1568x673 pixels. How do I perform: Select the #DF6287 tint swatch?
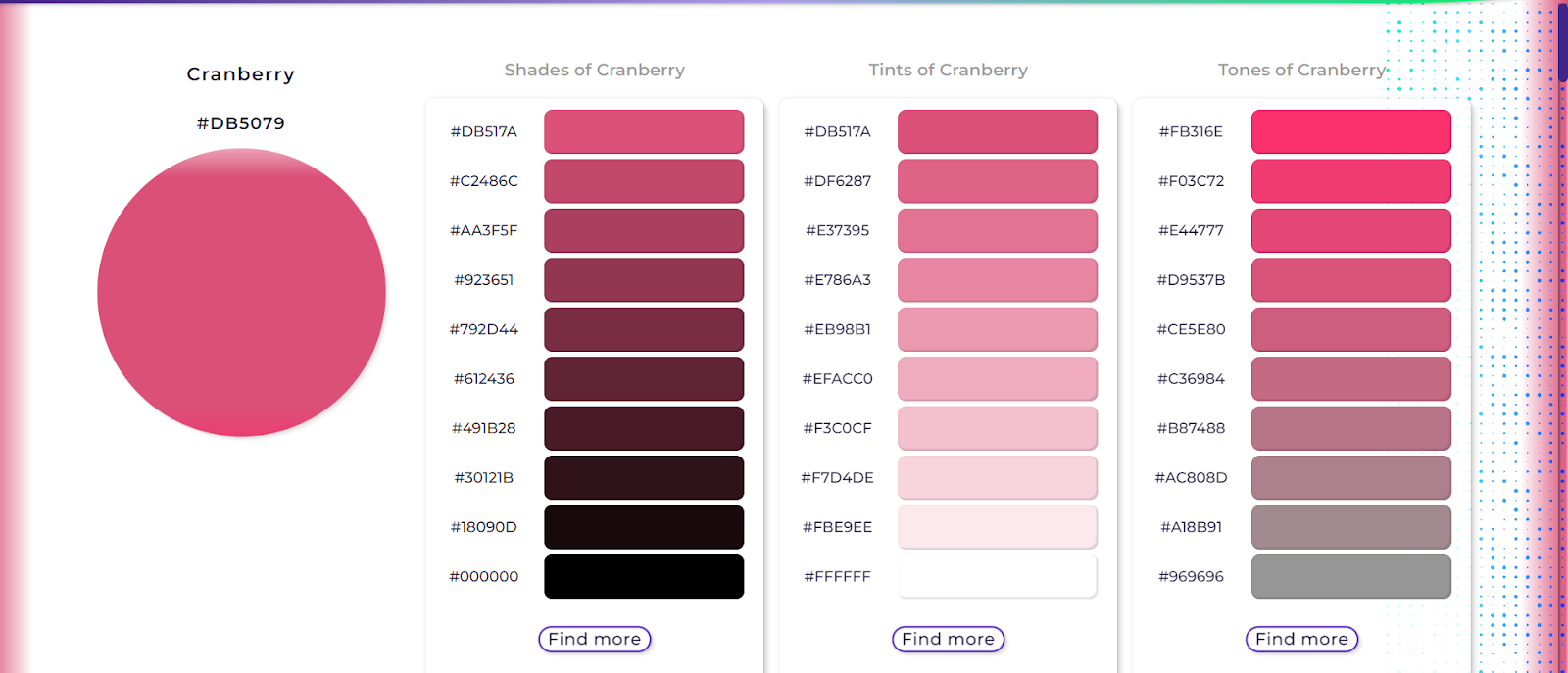(x=998, y=181)
